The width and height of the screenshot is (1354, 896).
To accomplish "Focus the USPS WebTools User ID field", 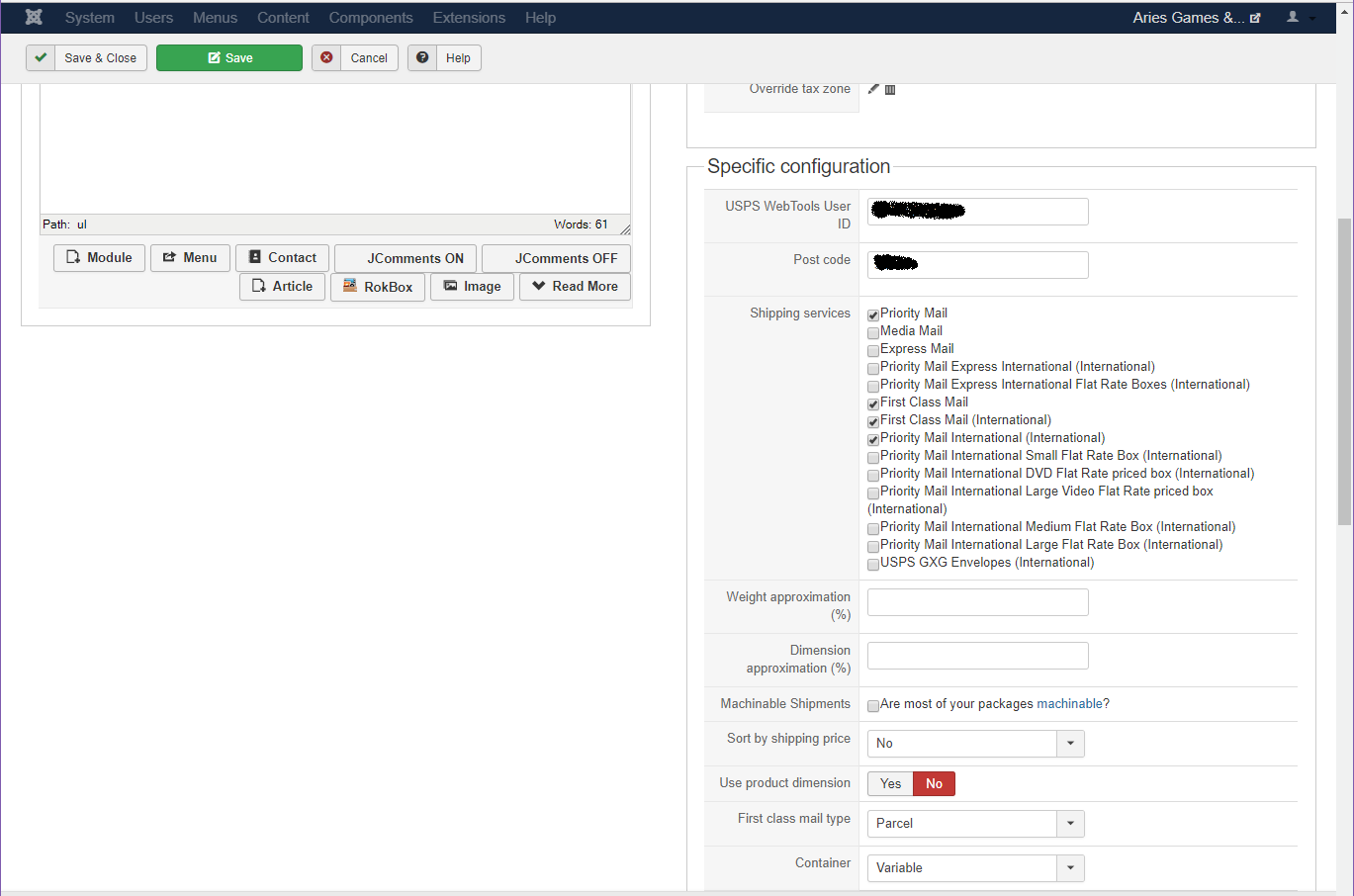I will pyautogui.click(x=978, y=212).
